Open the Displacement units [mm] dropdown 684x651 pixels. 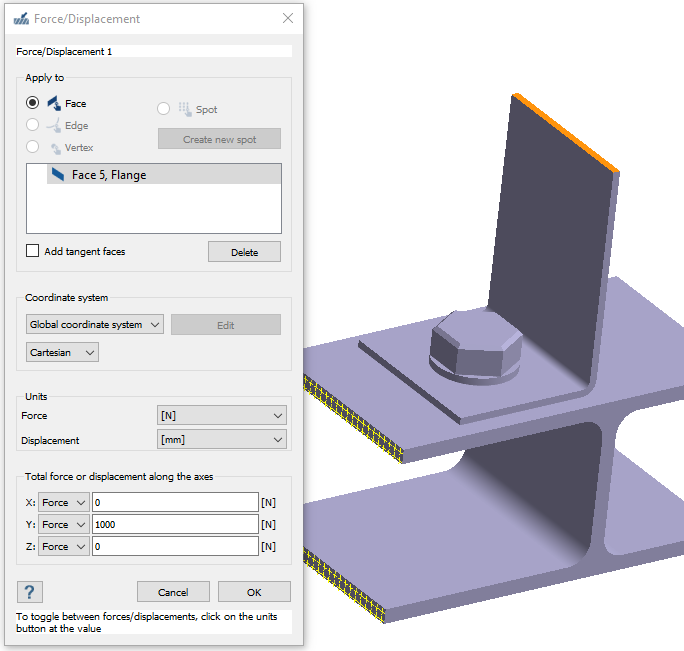tap(222, 439)
